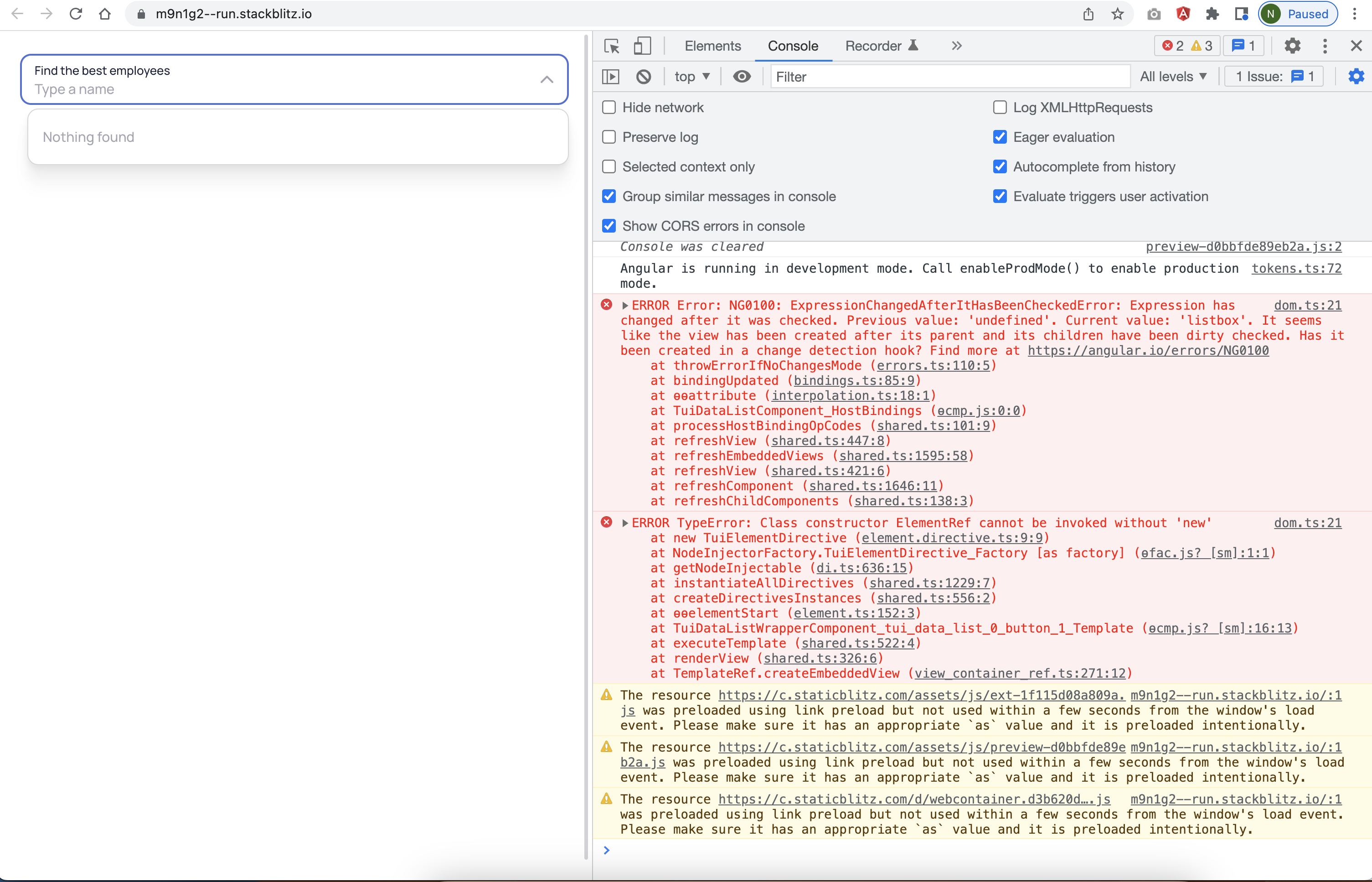Viewport: 1372px width, 882px height.
Task: Show the console sidebar panel
Action: pyautogui.click(x=610, y=76)
